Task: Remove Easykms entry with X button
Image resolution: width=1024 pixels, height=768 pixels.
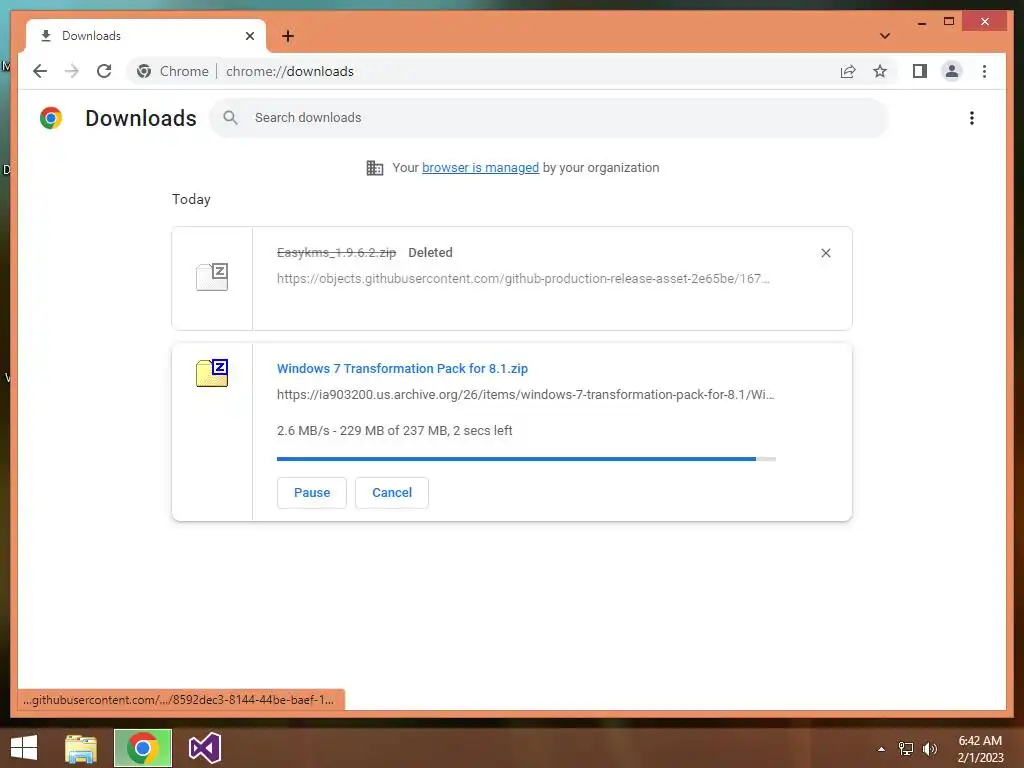Action: click(x=825, y=253)
